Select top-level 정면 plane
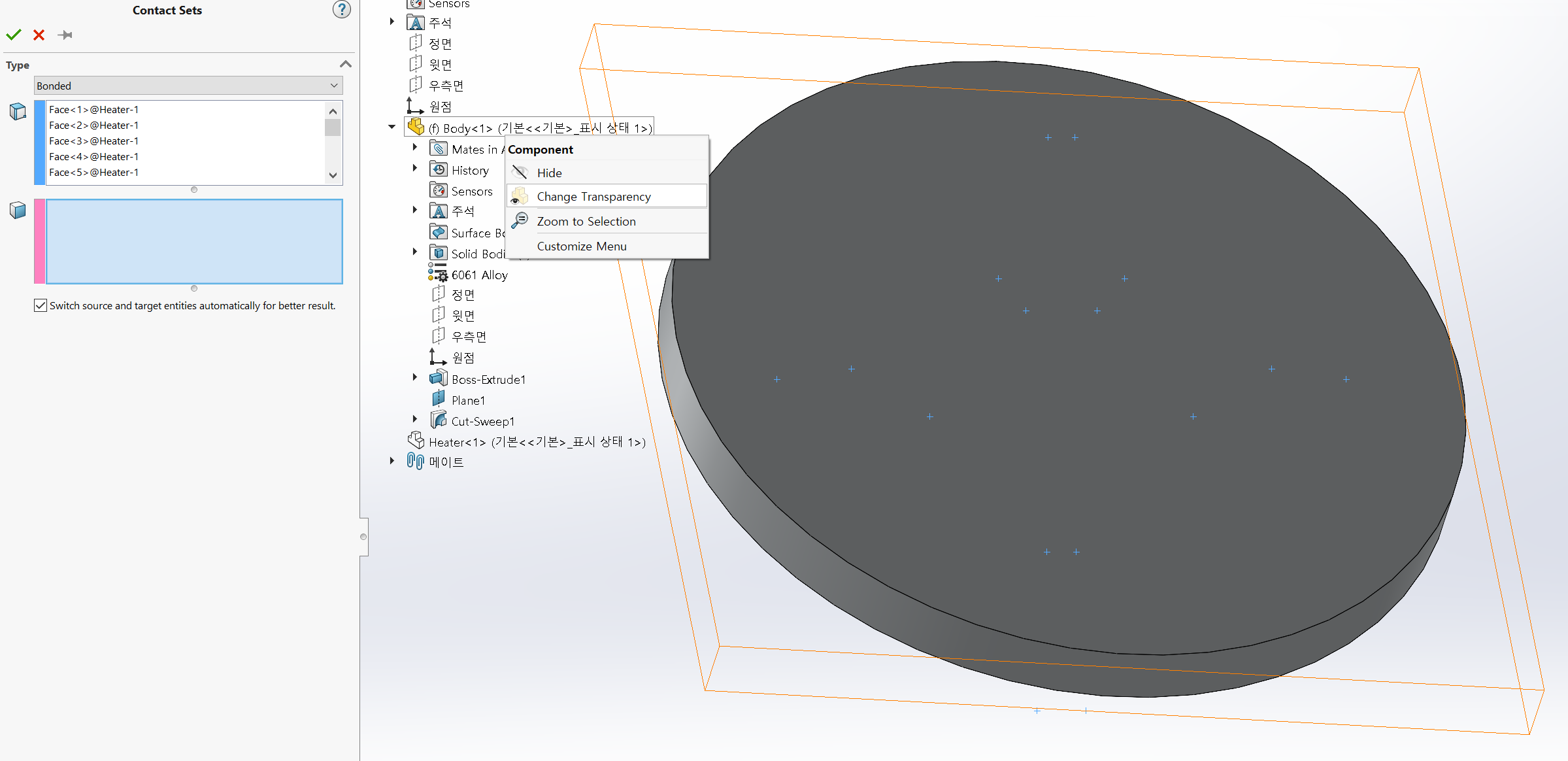Screen dimensions: 1568x761 click(441, 44)
